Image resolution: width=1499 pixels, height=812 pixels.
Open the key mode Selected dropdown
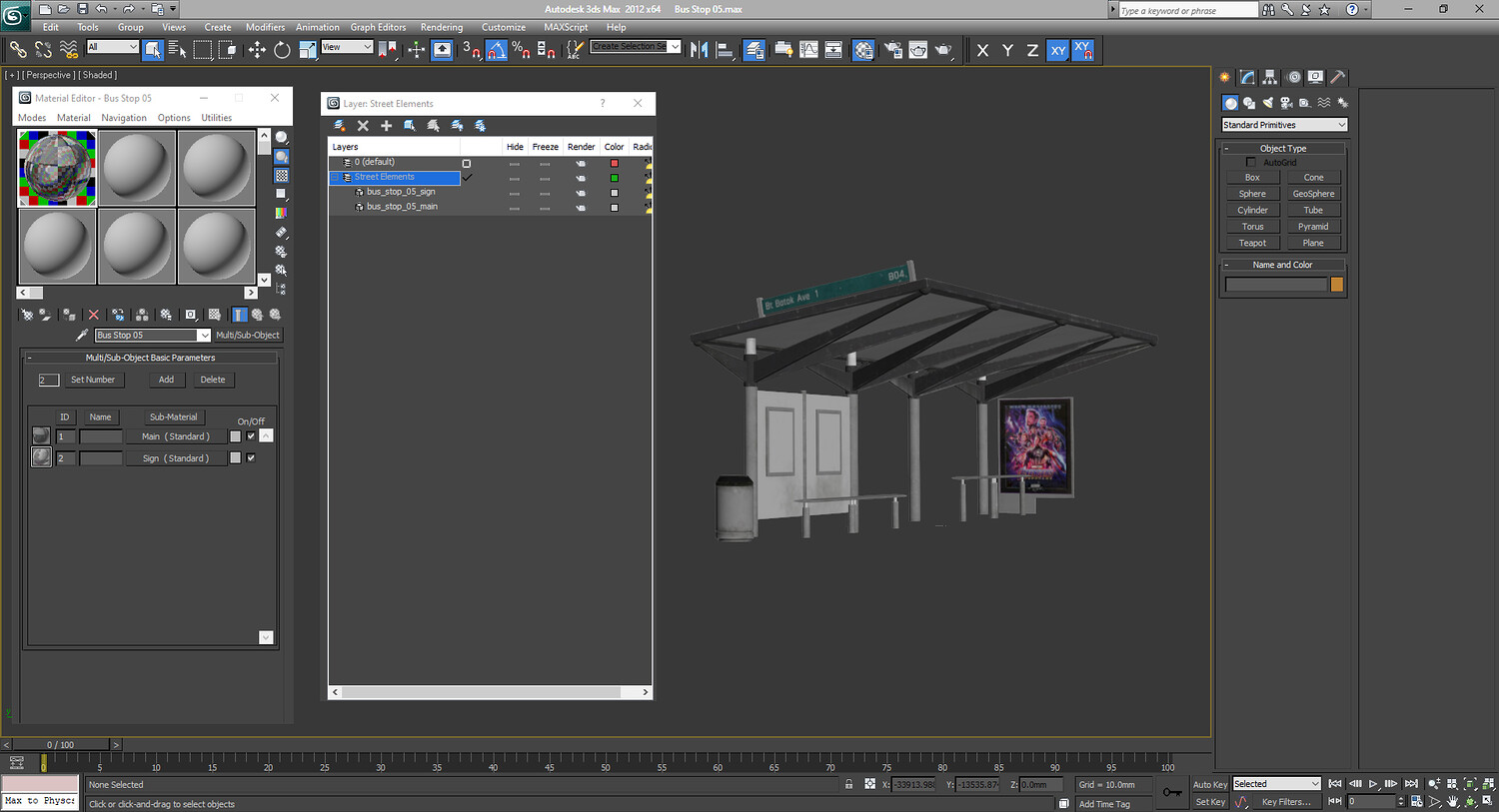(x=1277, y=784)
